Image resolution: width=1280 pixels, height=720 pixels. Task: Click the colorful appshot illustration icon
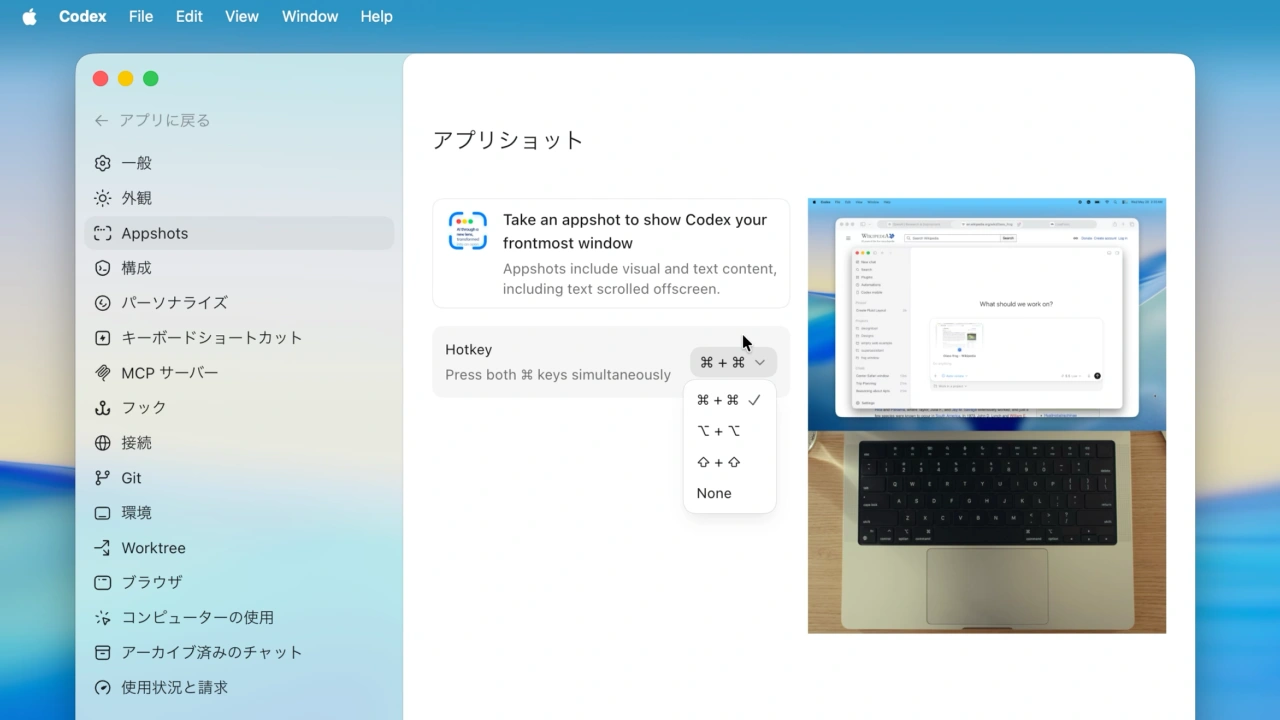pyautogui.click(x=467, y=231)
